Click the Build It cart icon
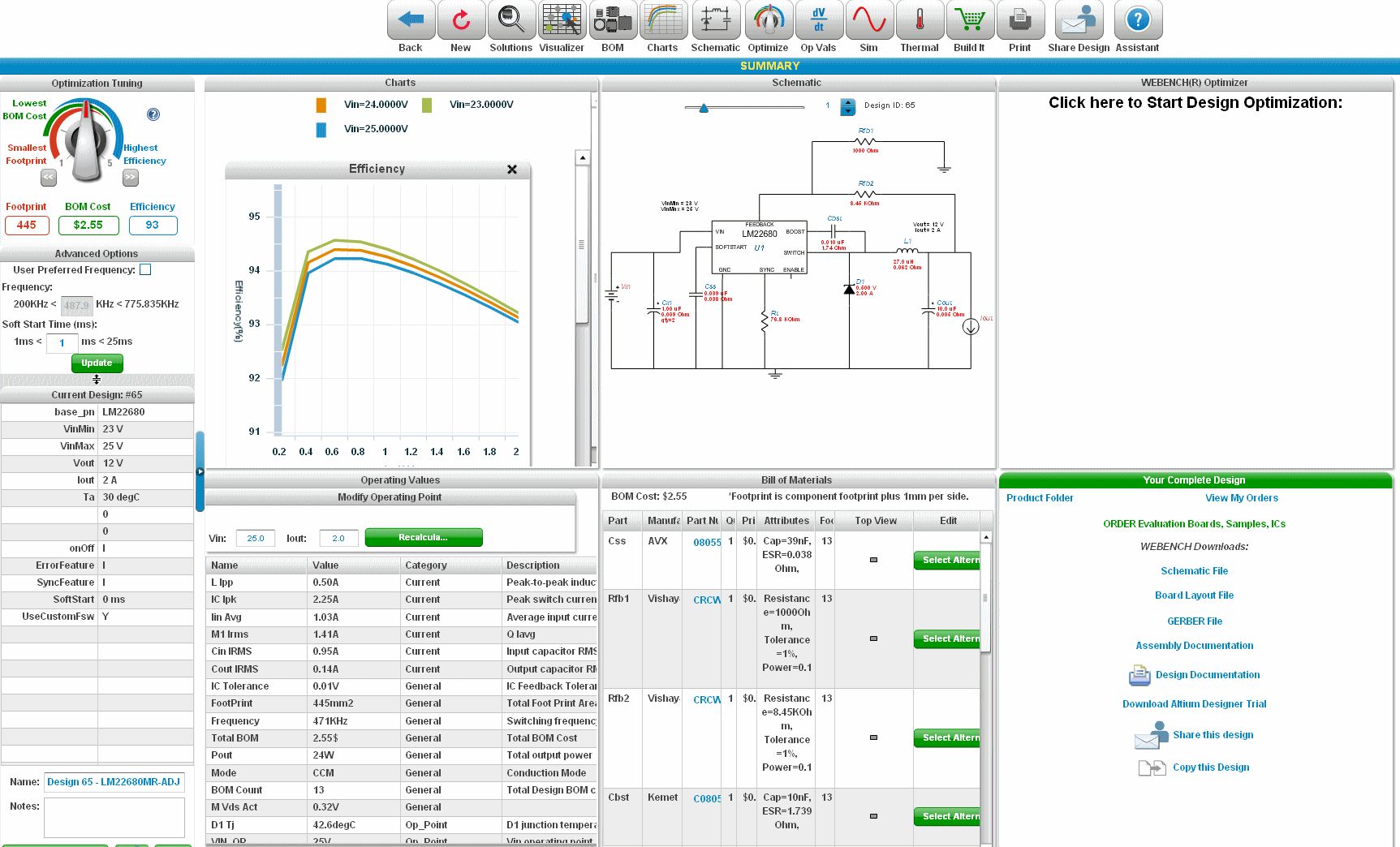 coord(969,20)
